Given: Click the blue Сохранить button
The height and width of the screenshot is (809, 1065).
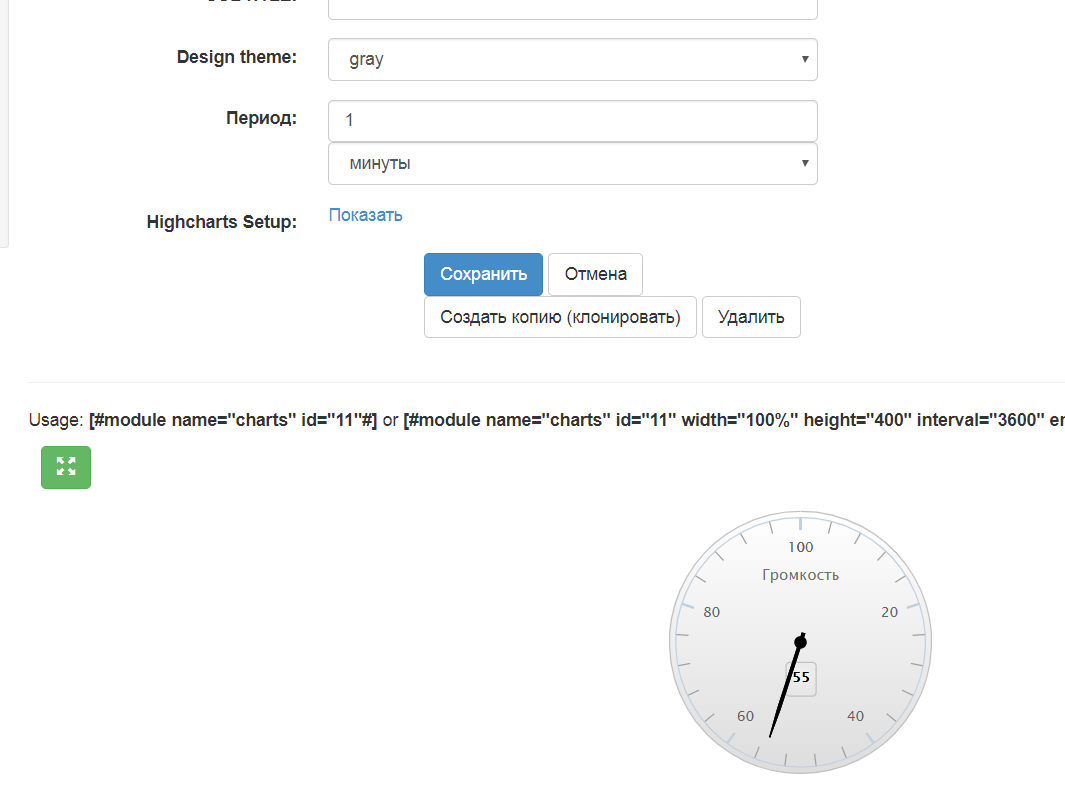Looking at the screenshot, I should point(483,274).
